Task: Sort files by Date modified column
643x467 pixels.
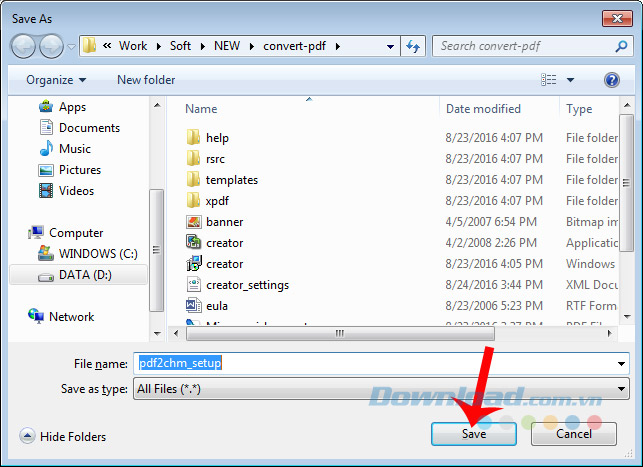Action: [483, 109]
